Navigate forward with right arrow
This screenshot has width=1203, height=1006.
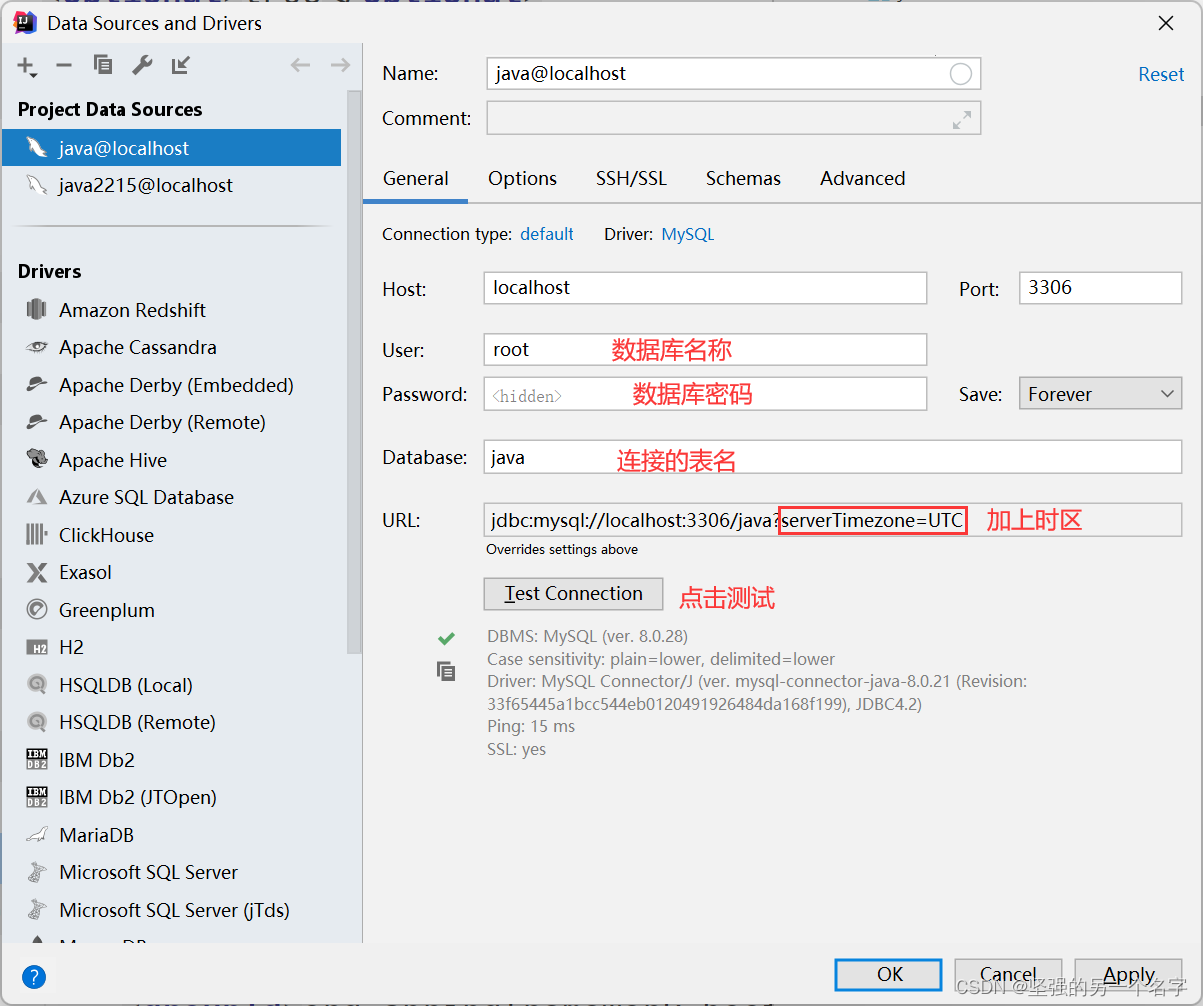coord(340,65)
